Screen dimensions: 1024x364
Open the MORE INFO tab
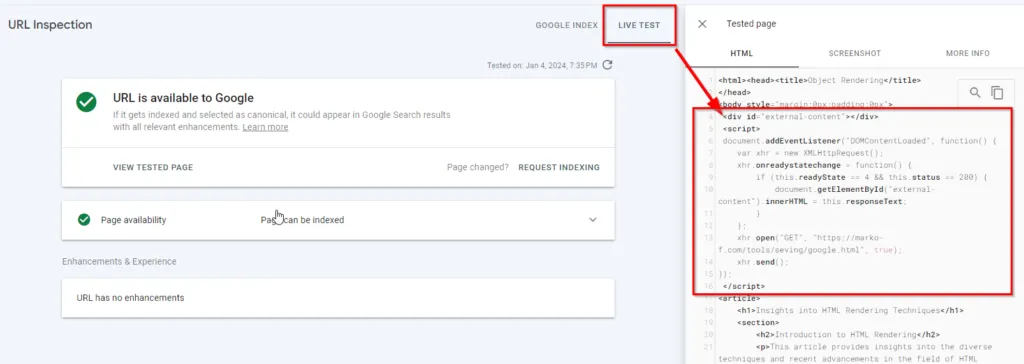click(x=967, y=54)
